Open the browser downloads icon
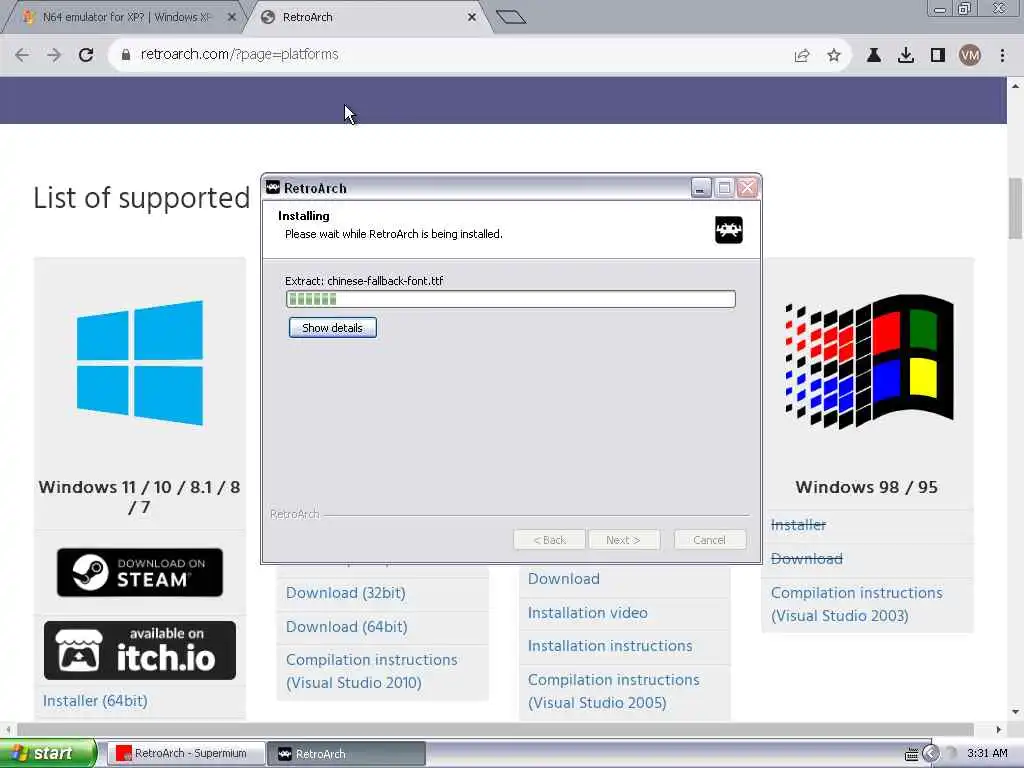1024x768 pixels. coord(906,56)
